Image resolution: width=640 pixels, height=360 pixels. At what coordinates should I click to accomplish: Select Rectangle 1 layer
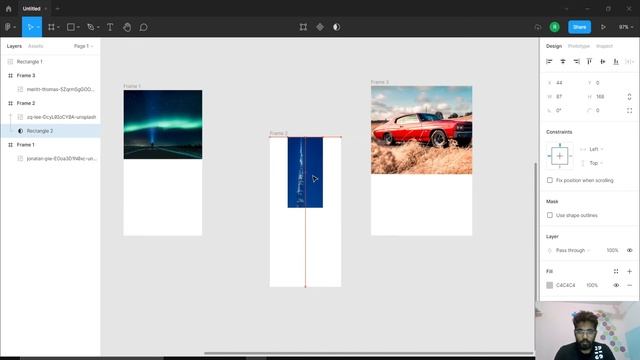[50, 62]
